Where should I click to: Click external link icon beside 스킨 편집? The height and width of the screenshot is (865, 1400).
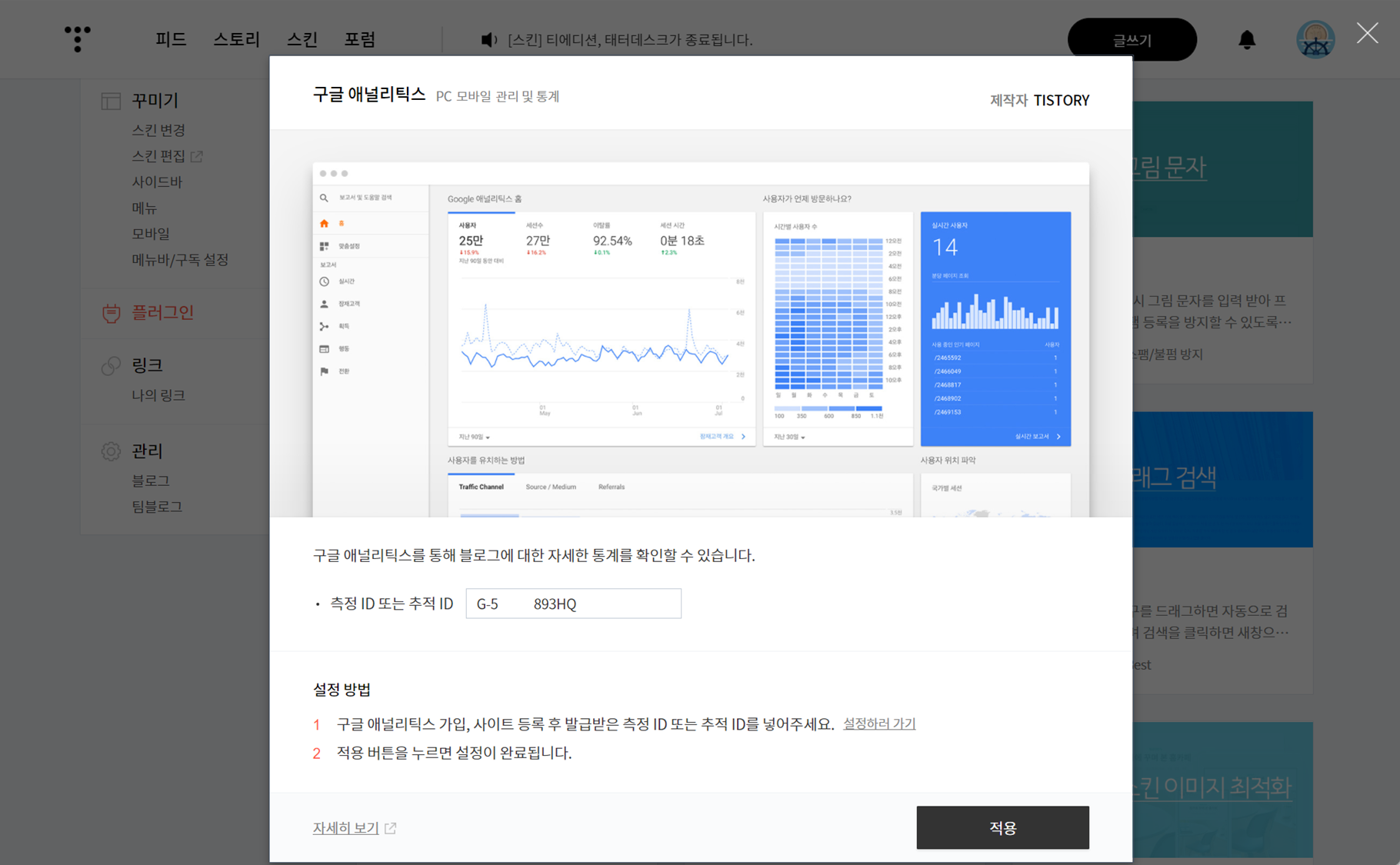(197, 156)
